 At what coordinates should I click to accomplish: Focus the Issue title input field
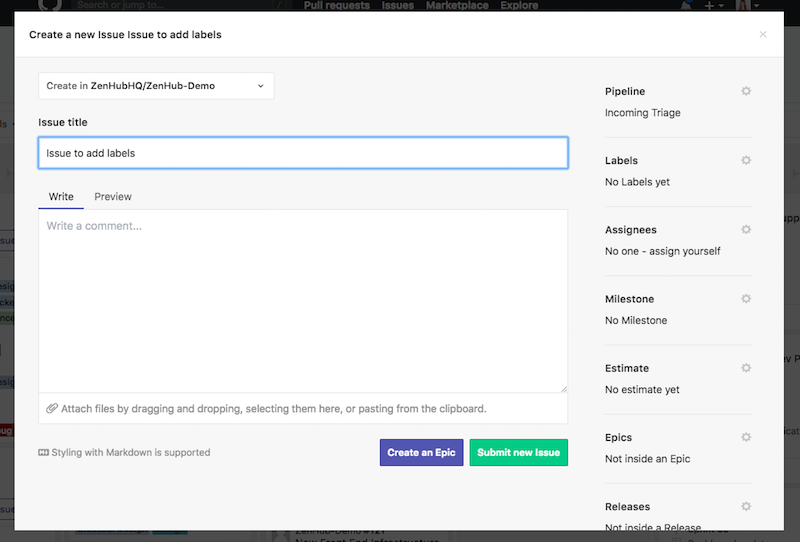303,153
